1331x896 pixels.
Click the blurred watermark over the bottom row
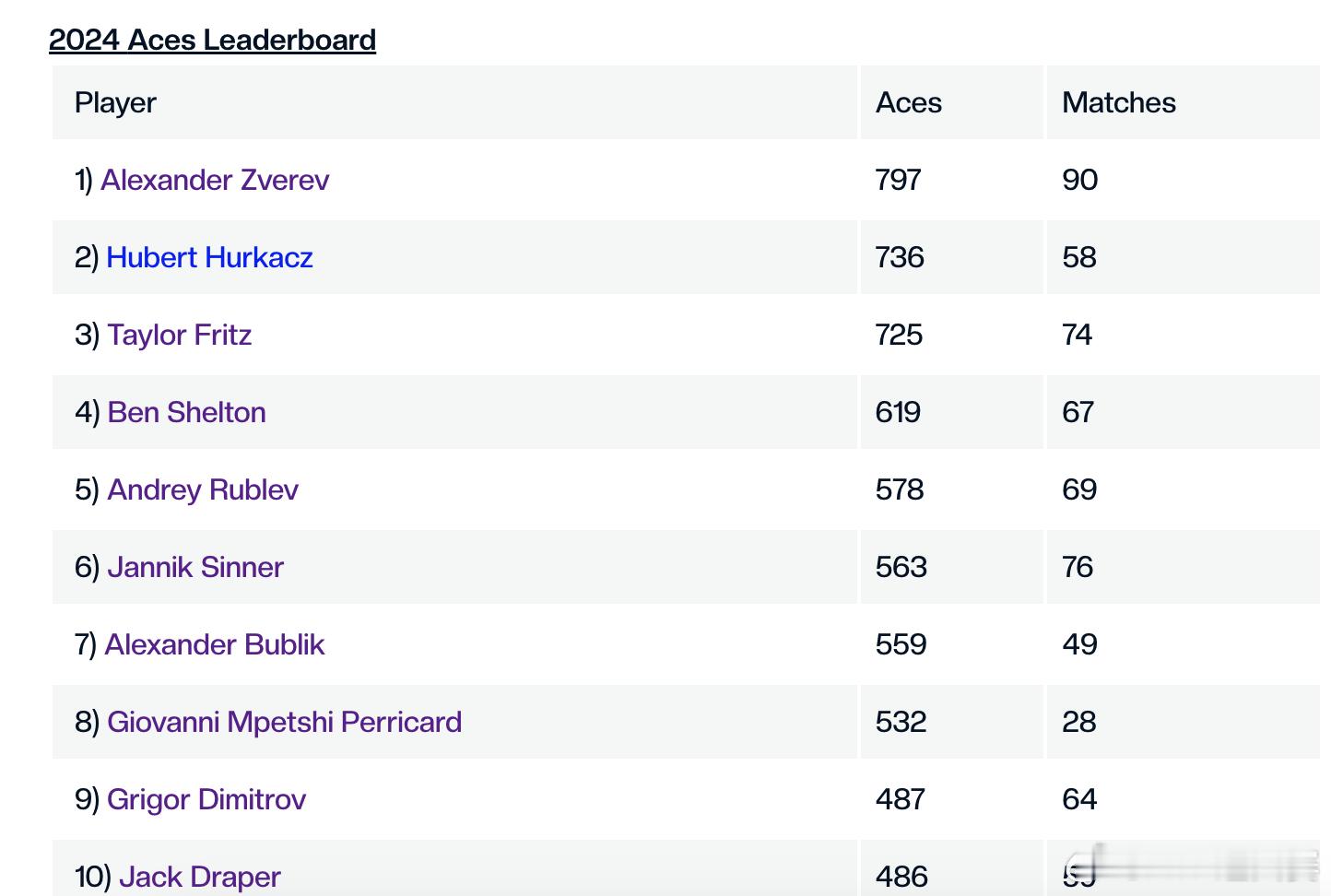click(x=1198, y=867)
